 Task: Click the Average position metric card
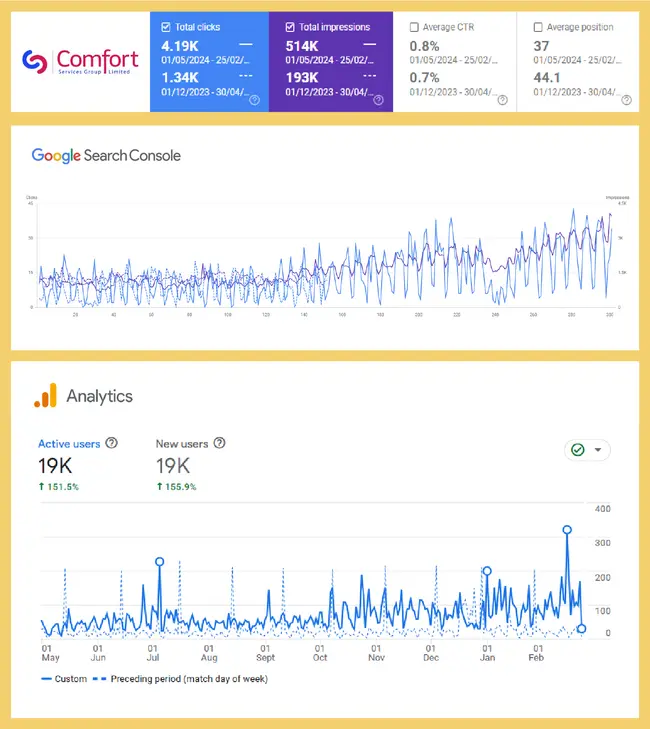(x=578, y=62)
